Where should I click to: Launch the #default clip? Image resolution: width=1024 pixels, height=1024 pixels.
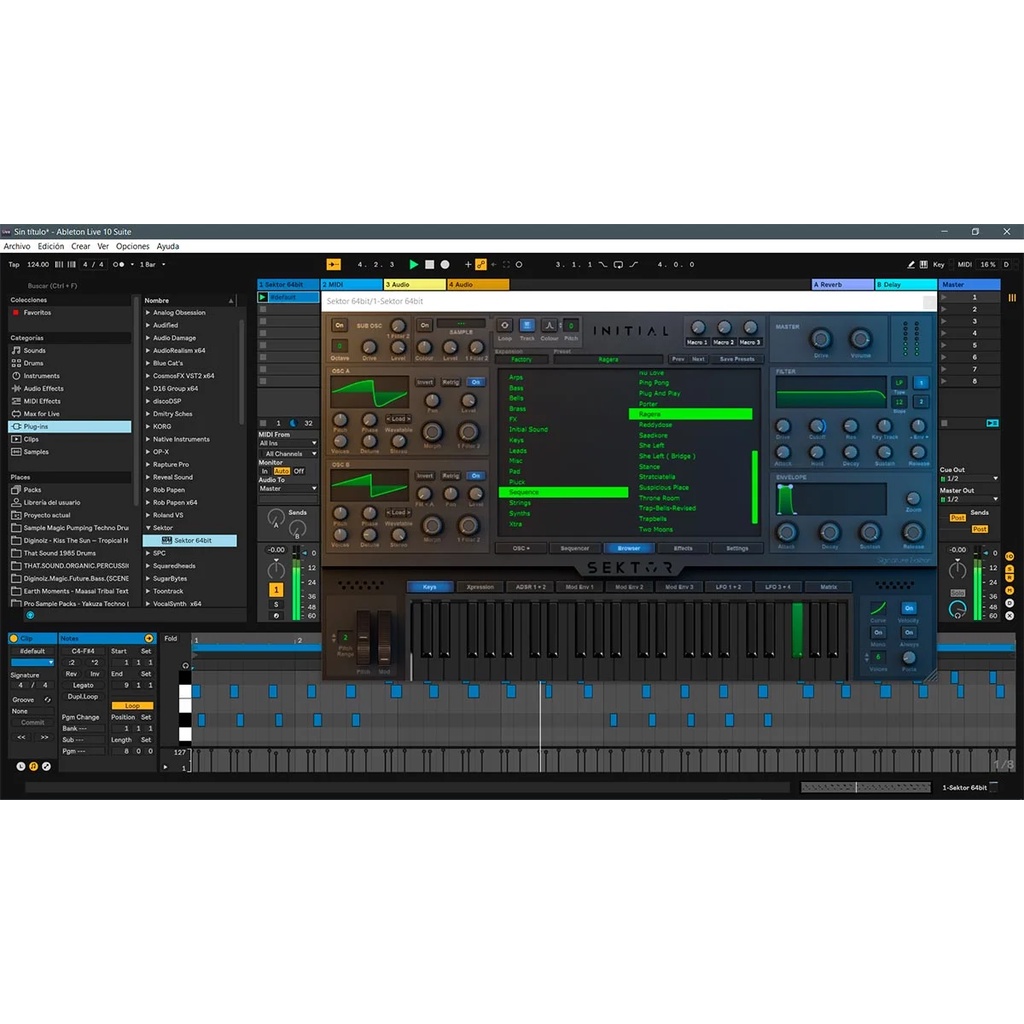tap(263, 297)
